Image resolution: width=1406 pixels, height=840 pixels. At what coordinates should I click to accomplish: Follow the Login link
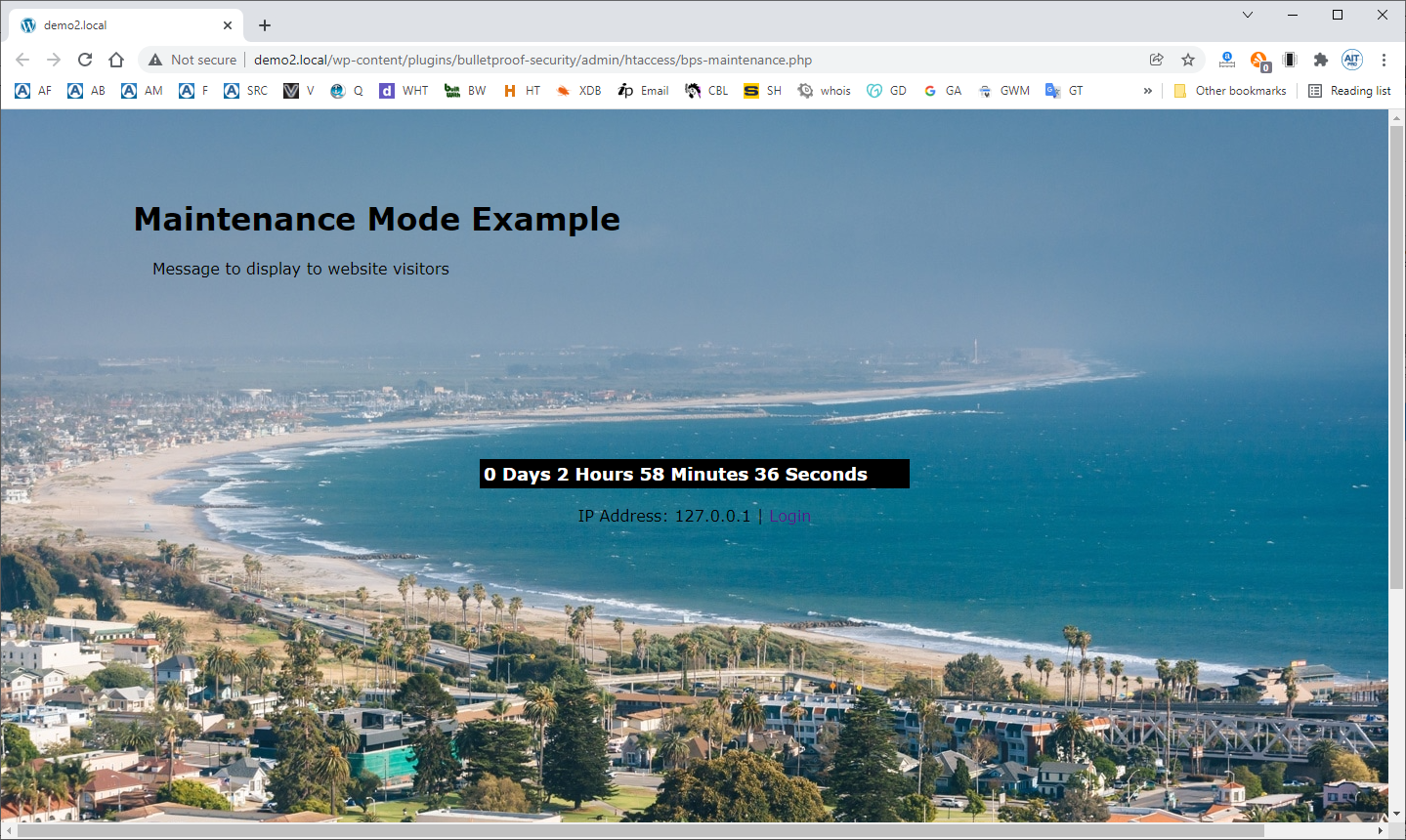point(789,516)
